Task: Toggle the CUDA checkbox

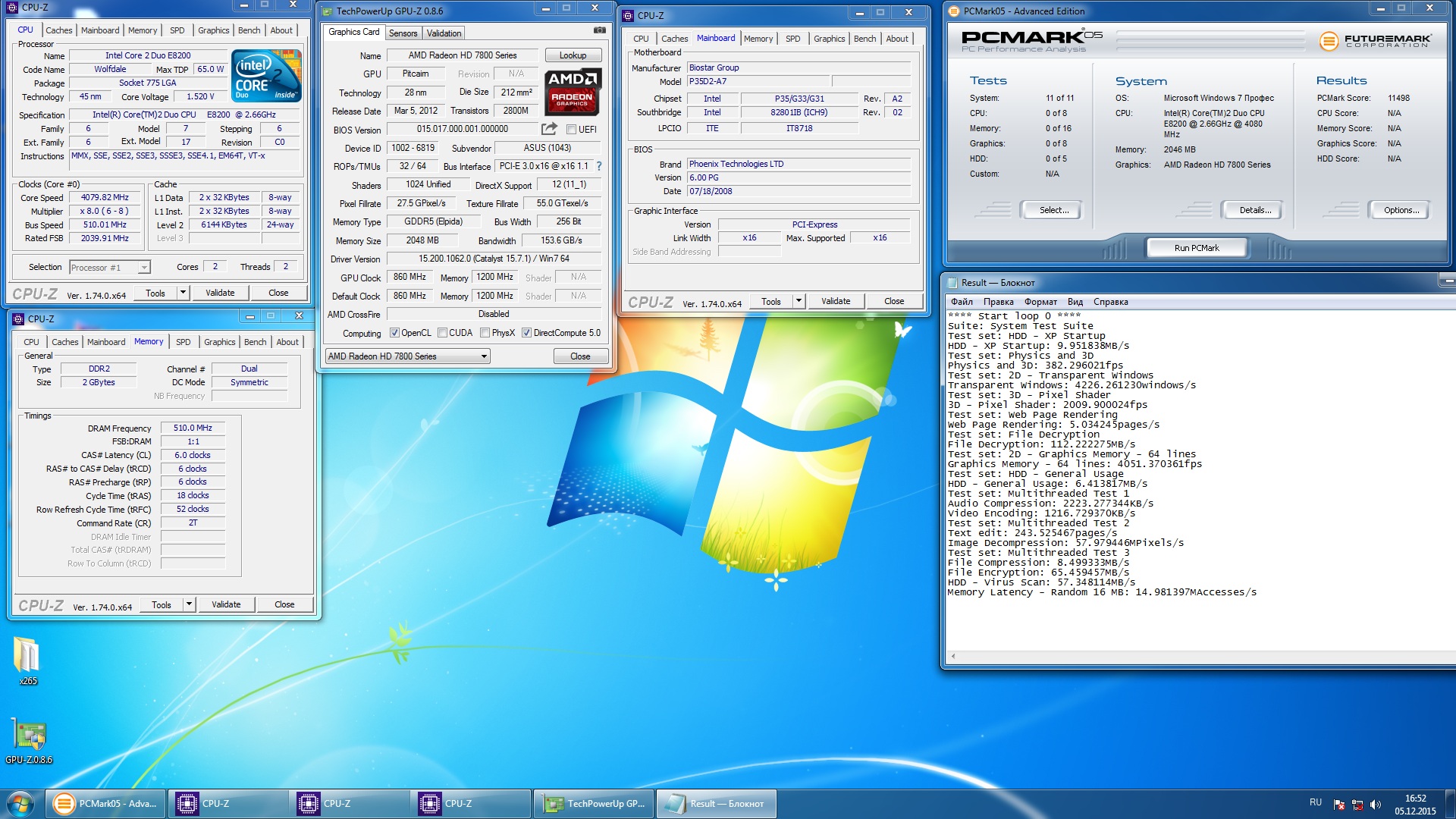Action: tap(442, 333)
